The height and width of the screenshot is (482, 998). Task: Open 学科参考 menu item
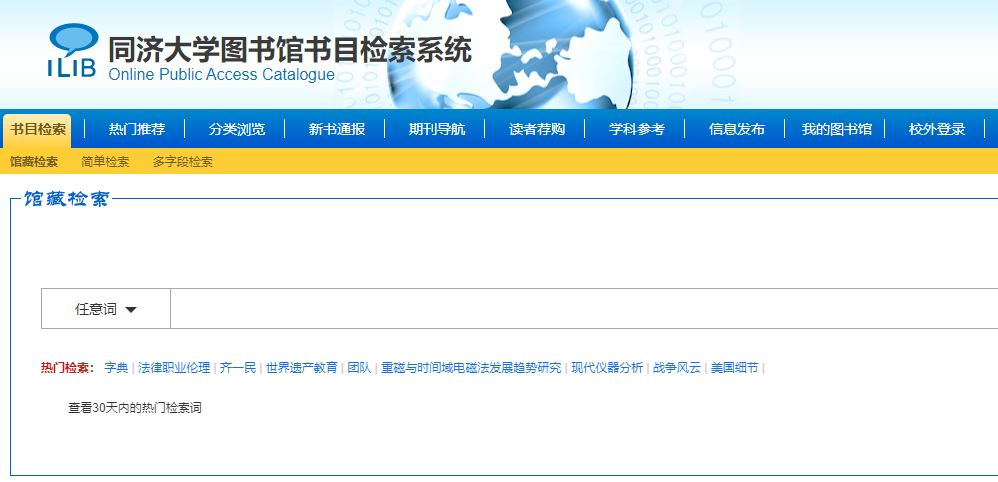pyautogui.click(x=636, y=129)
